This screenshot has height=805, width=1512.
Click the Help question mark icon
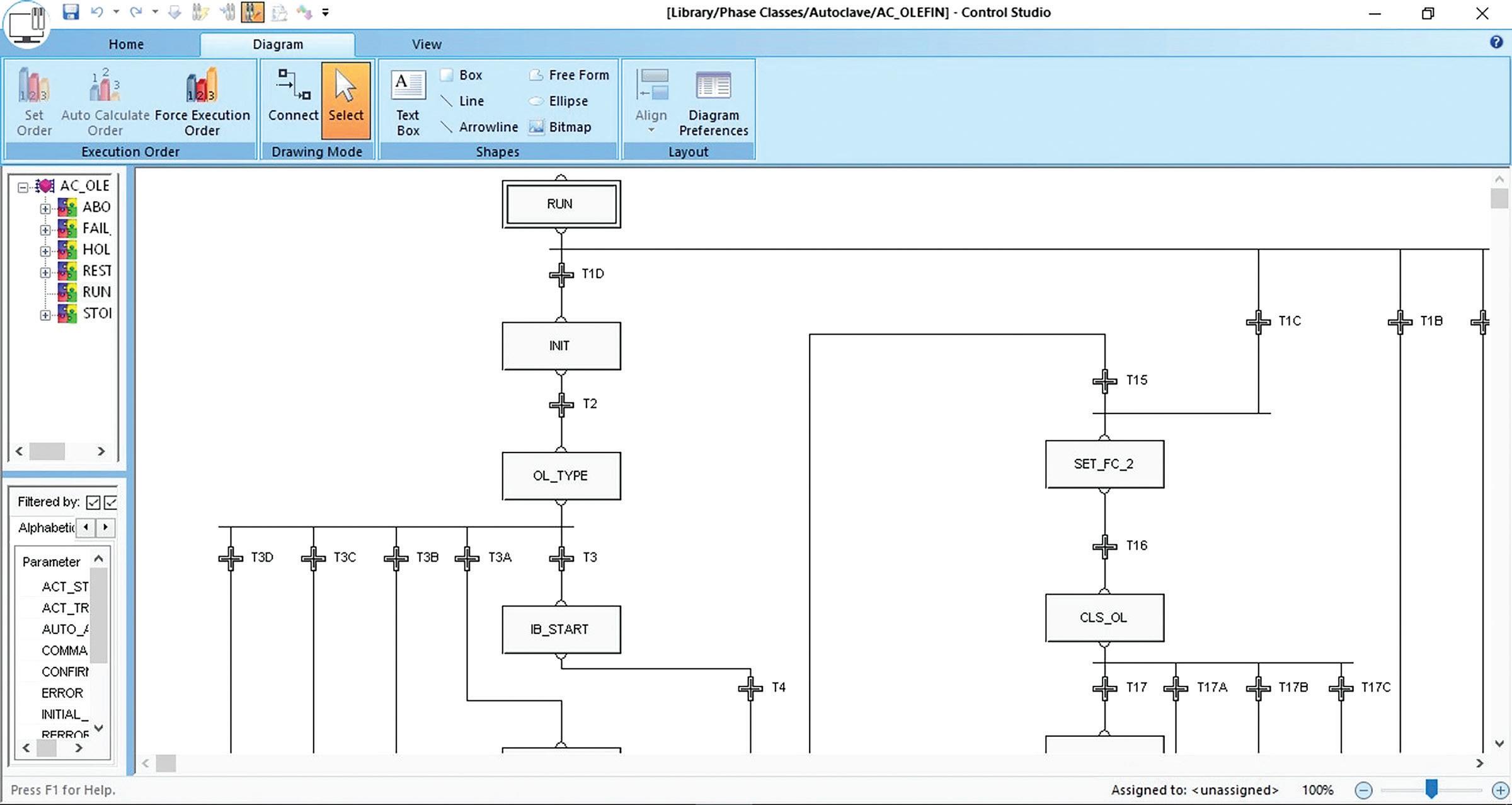pos(1496,42)
